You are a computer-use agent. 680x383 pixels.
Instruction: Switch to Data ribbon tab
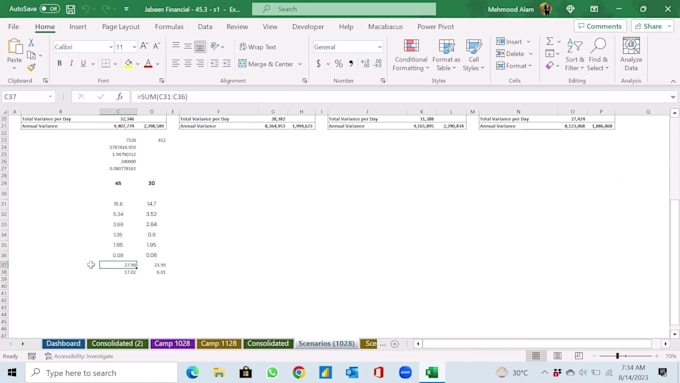coord(205,26)
